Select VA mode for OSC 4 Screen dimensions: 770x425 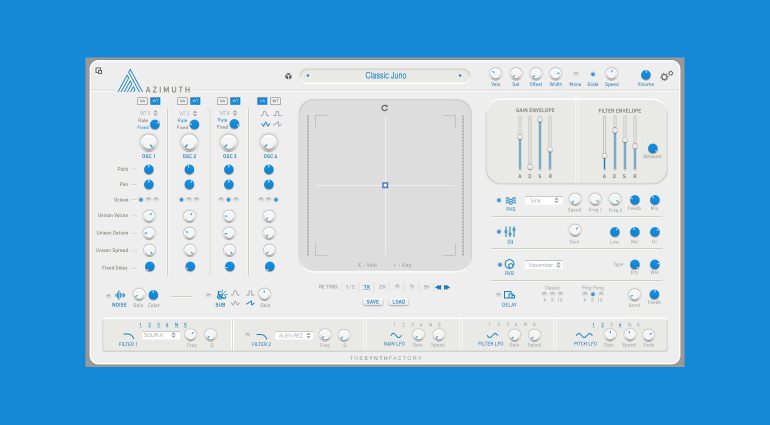click(x=262, y=101)
